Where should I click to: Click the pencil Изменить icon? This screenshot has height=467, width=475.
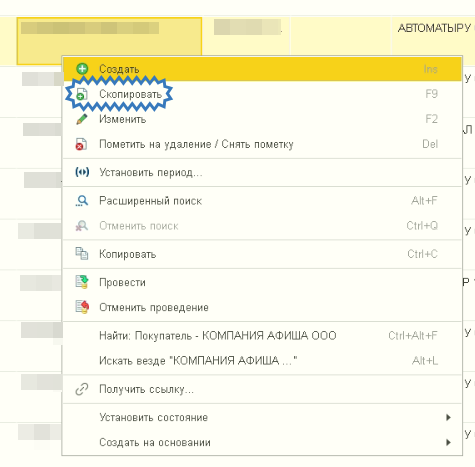82,119
